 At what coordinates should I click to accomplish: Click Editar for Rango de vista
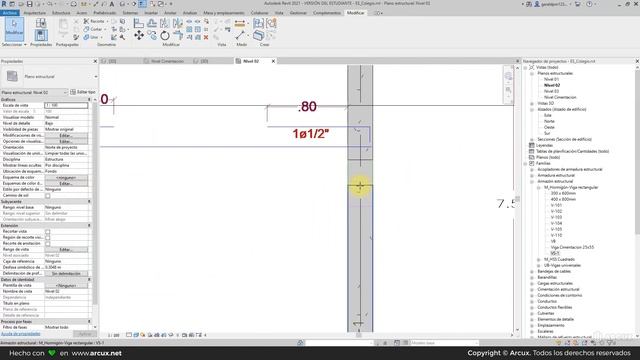click(x=66, y=249)
